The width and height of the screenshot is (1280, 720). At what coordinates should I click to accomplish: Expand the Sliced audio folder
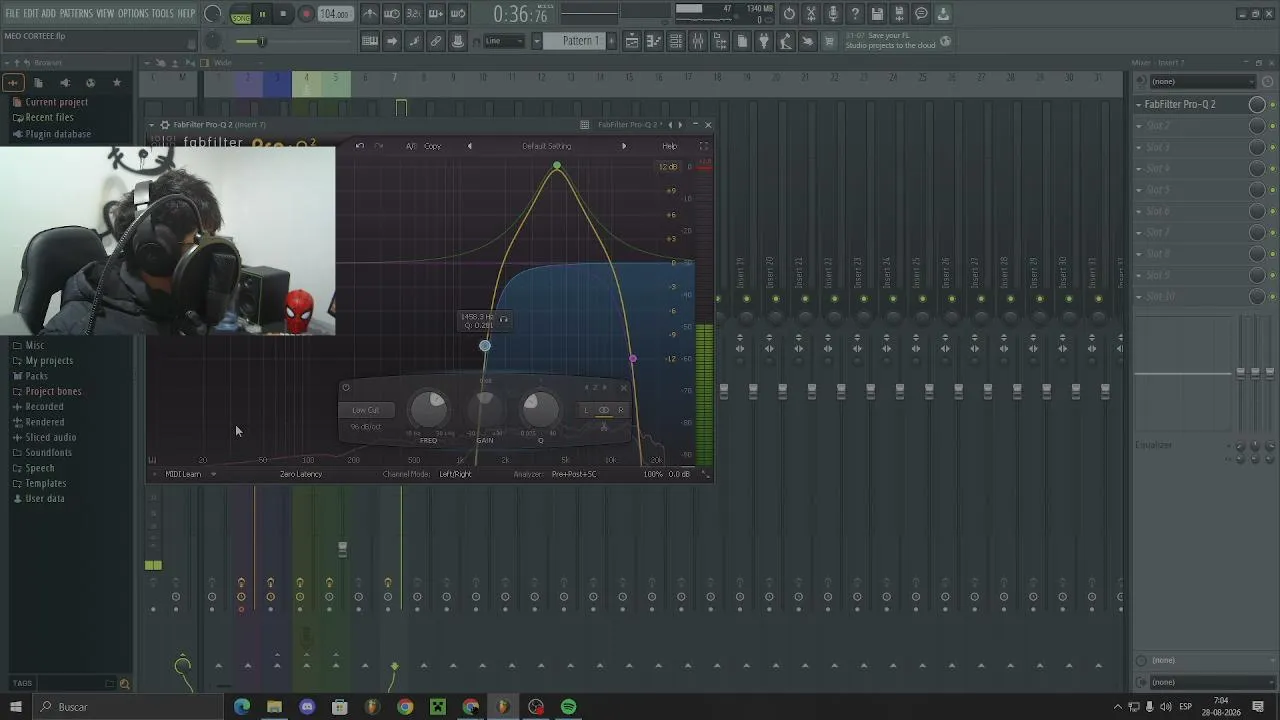(51, 438)
